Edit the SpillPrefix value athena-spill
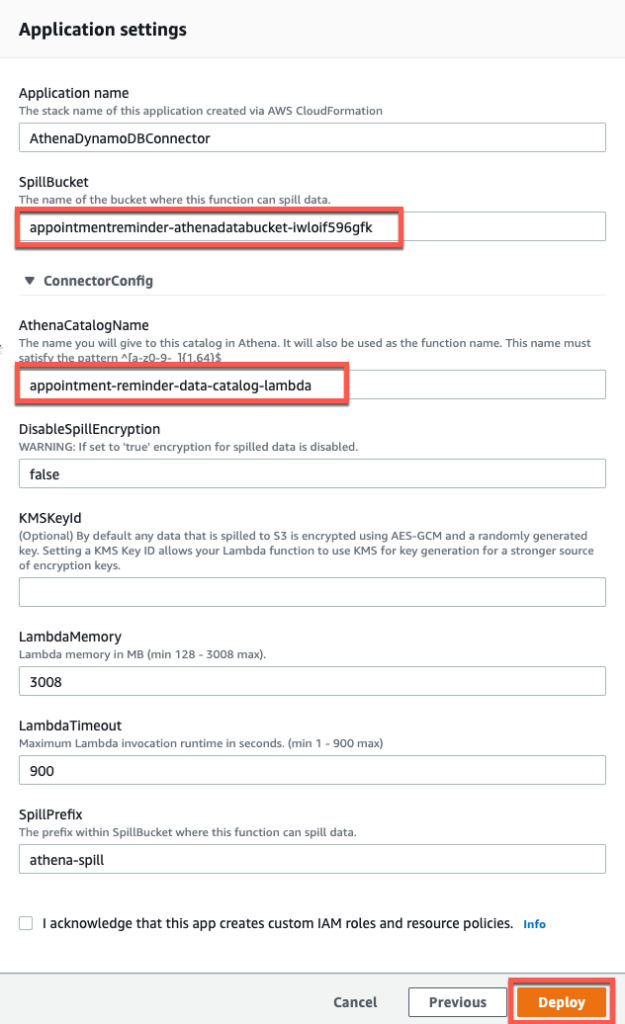The width and height of the screenshot is (625, 1024). 310,859
